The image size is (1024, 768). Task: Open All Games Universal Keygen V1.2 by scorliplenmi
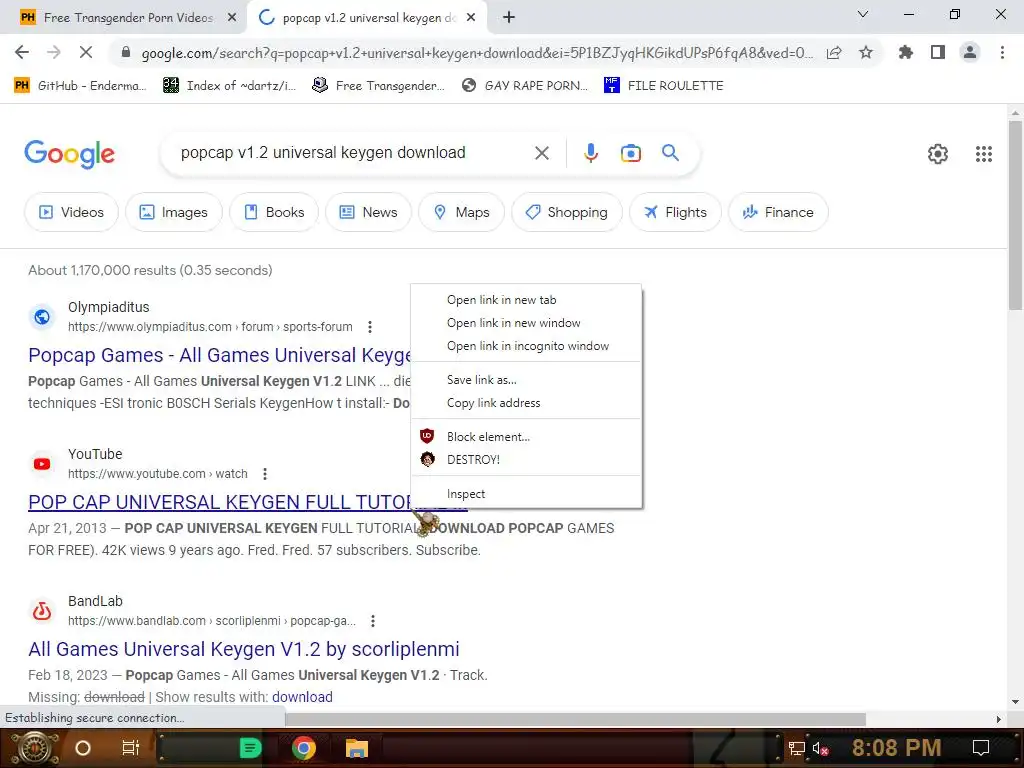click(x=244, y=649)
